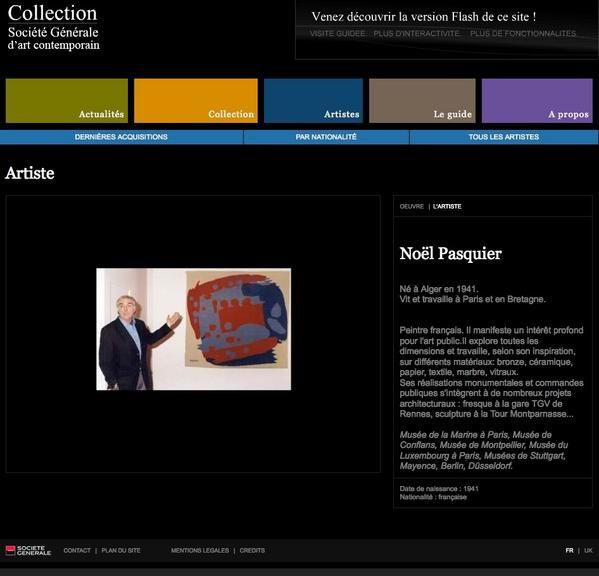Click the 'Né à Alger en 1941' line
Screen dimensions: 599x576
pyautogui.click(x=439, y=289)
